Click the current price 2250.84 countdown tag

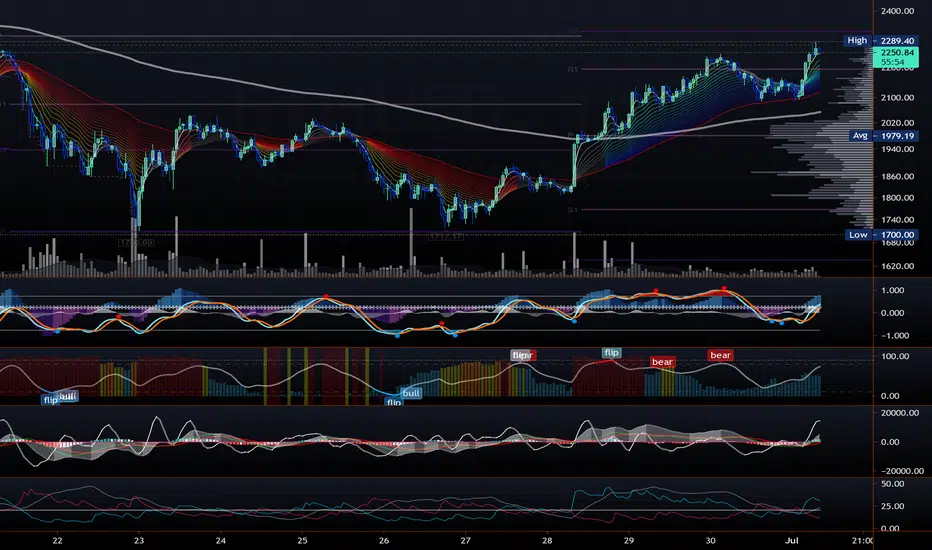click(x=895, y=57)
